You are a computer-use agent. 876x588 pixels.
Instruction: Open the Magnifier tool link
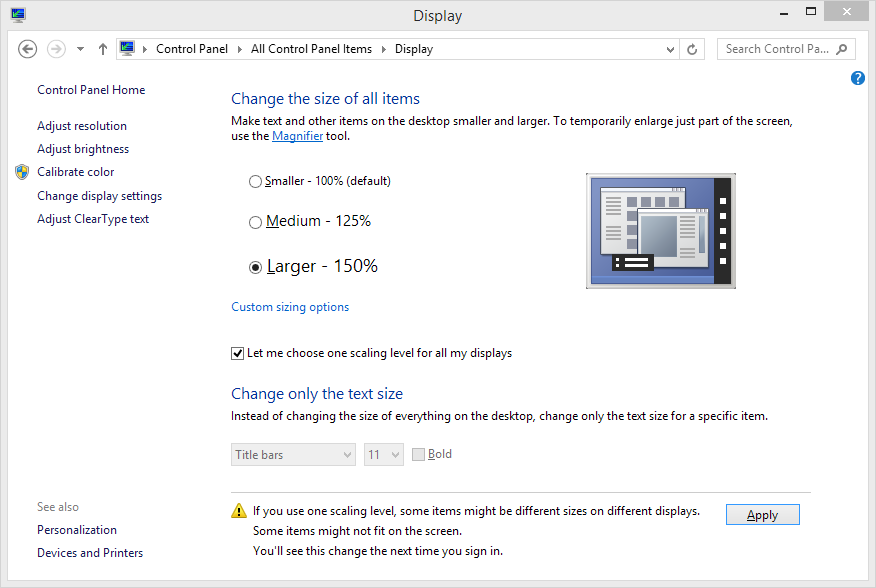tap(297, 136)
